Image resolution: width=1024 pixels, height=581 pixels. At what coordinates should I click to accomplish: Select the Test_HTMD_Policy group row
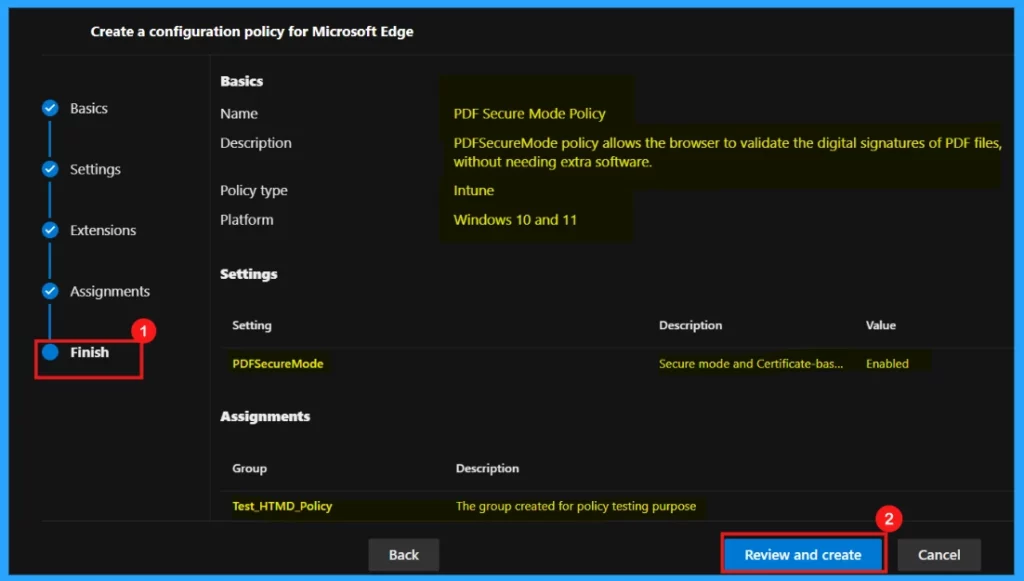coord(616,506)
